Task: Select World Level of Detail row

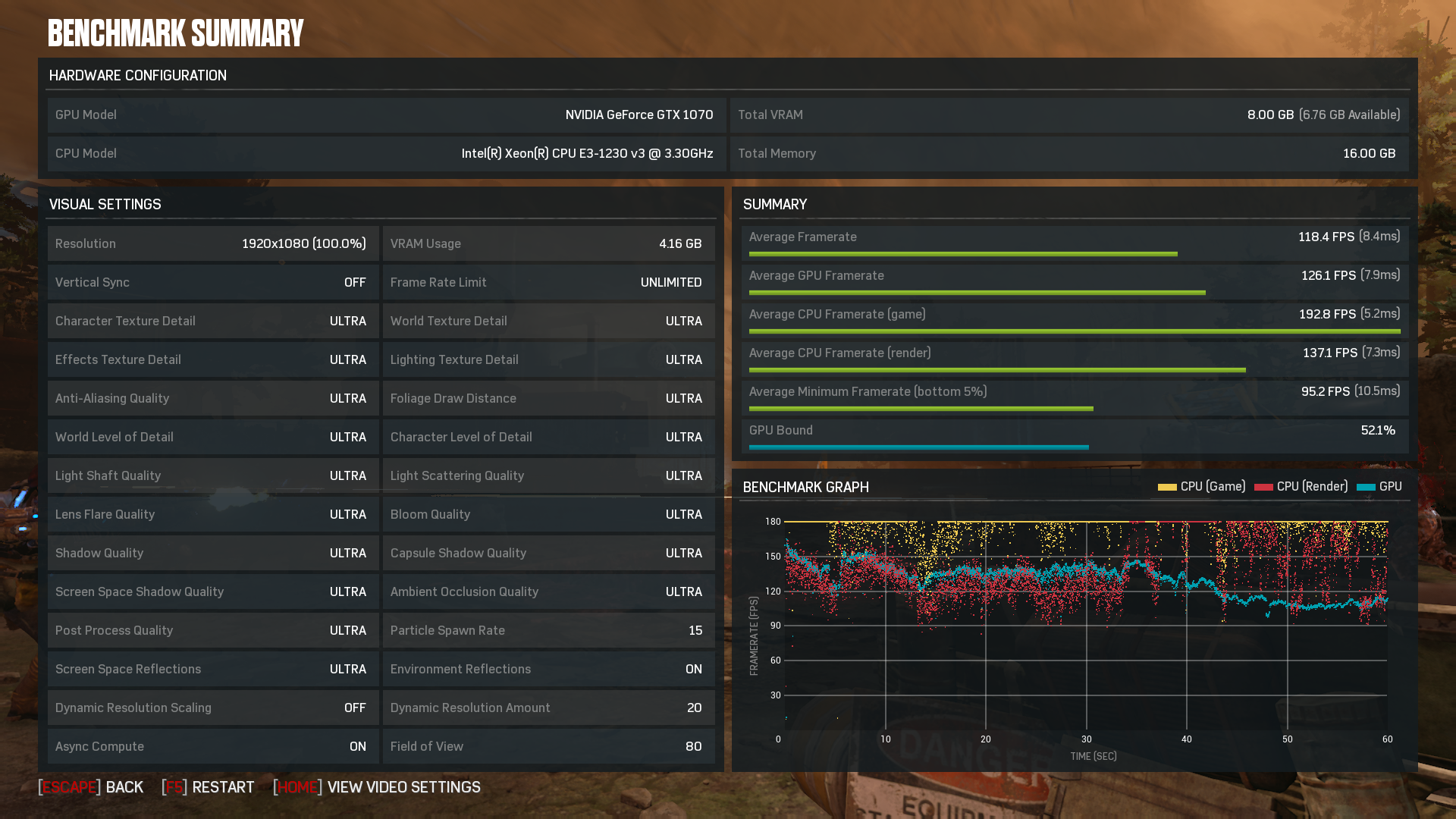Action: point(213,438)
